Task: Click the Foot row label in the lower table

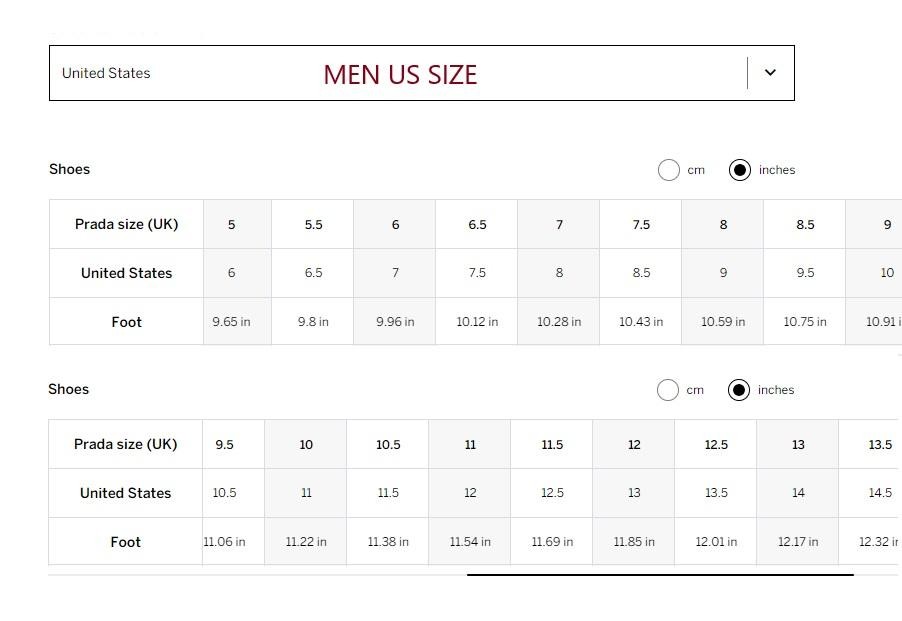Action: [x=126, y=542]
